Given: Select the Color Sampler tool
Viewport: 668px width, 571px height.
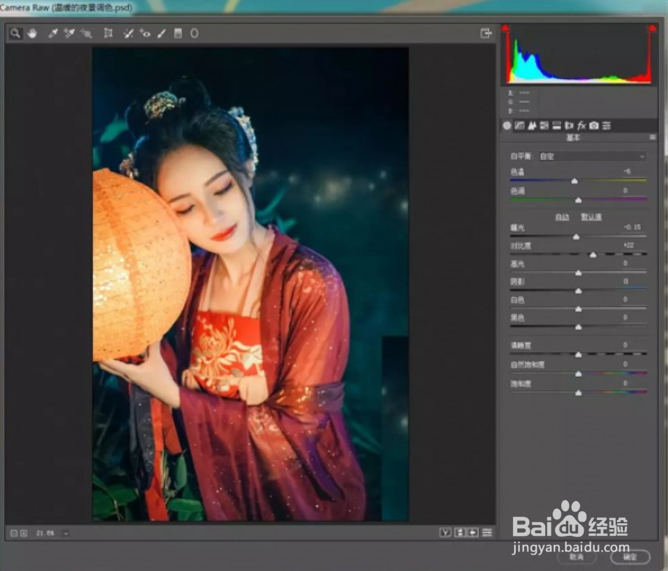Looking at the screenshot, I should (69, 33).
